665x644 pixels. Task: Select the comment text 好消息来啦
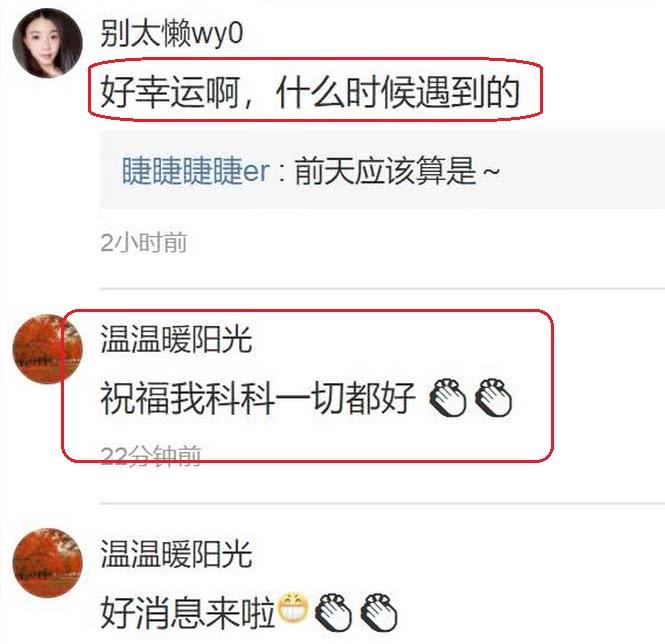188,612
